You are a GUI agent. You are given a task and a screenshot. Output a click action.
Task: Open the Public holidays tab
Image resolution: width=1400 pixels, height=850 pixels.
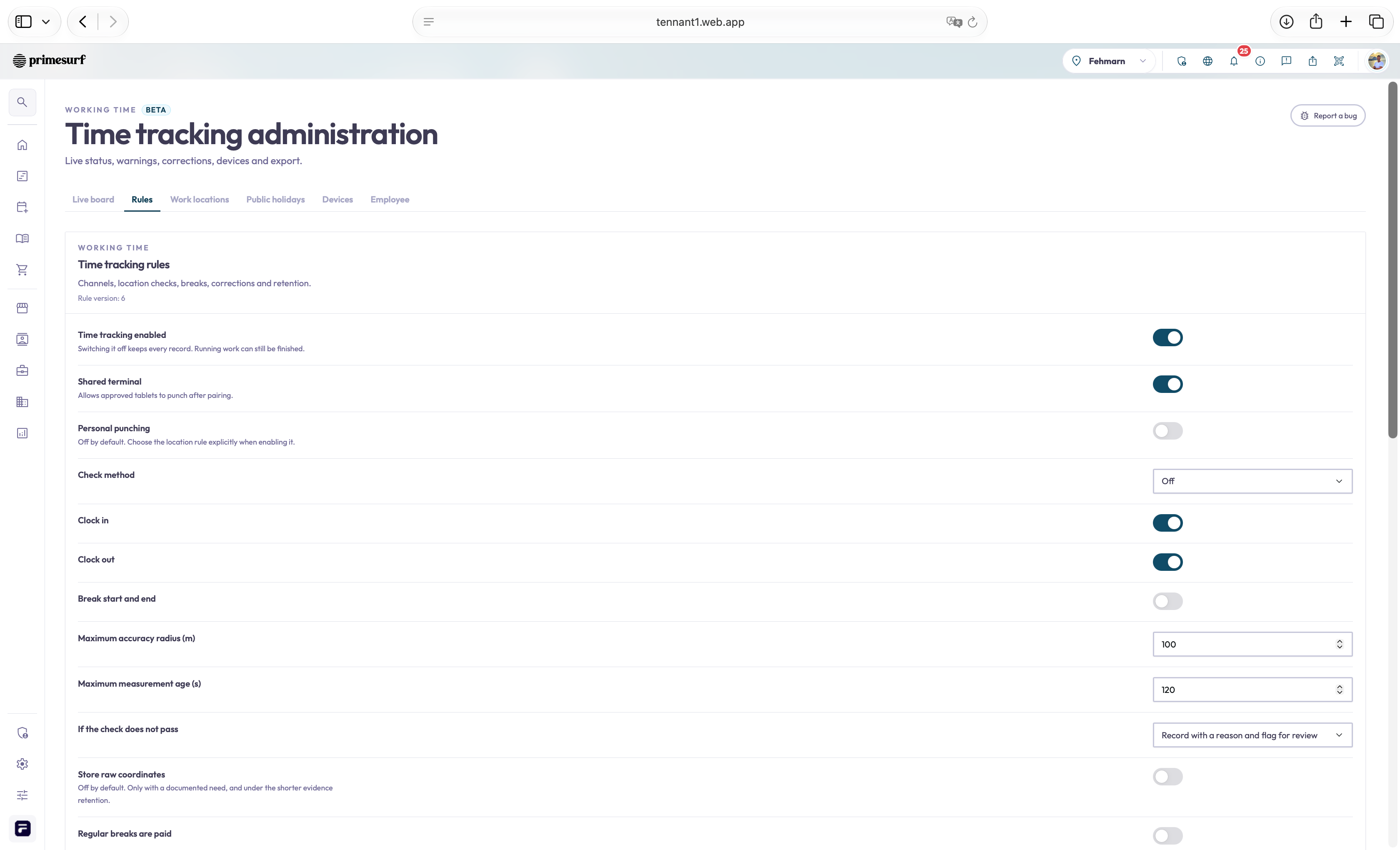tap(275, 200)
